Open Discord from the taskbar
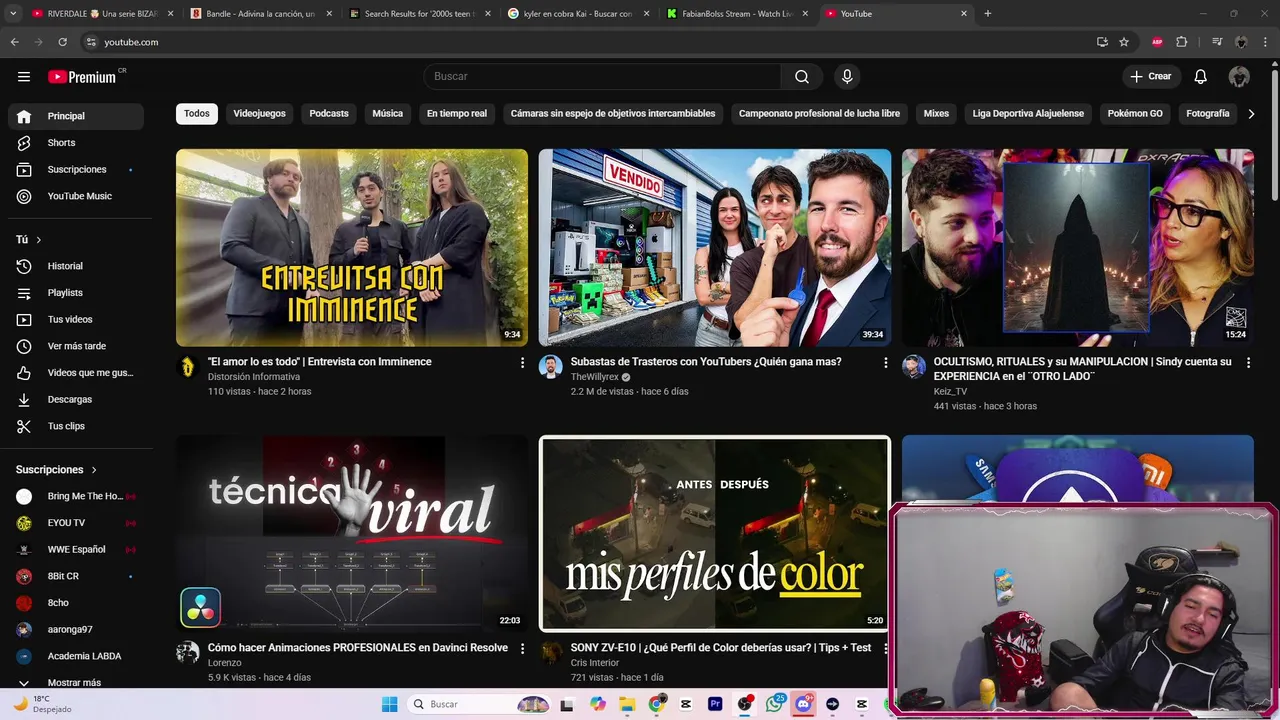1280x720 pixels. click(803, 704)
